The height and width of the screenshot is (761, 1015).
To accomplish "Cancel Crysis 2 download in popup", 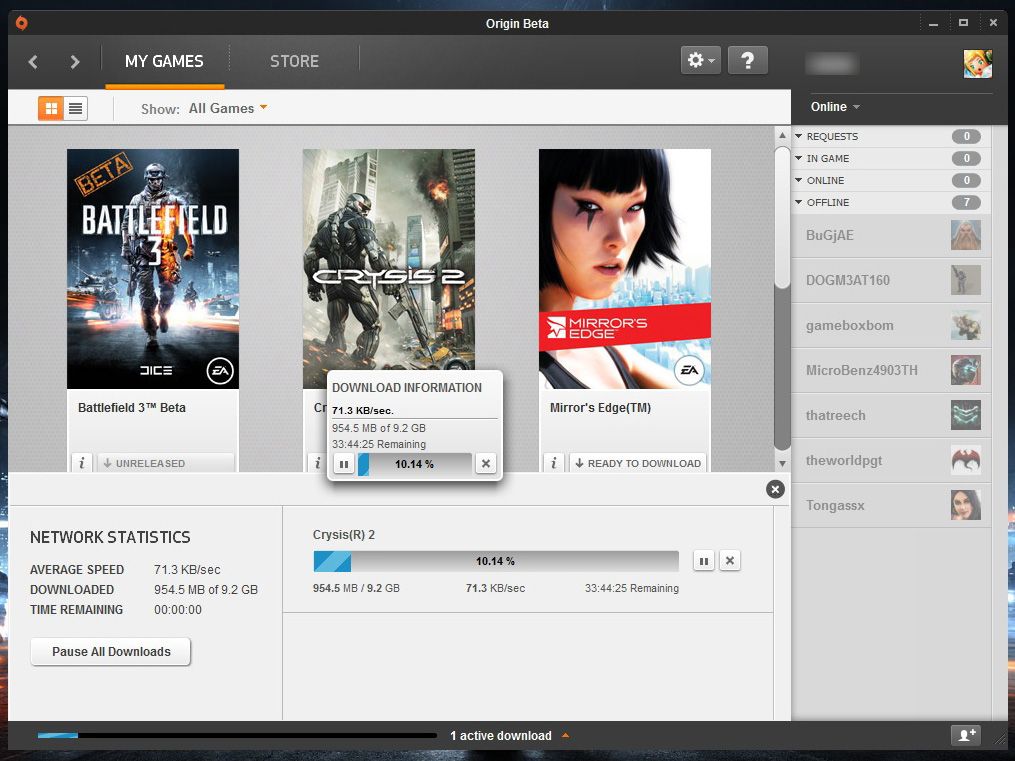I will (485, 464).
